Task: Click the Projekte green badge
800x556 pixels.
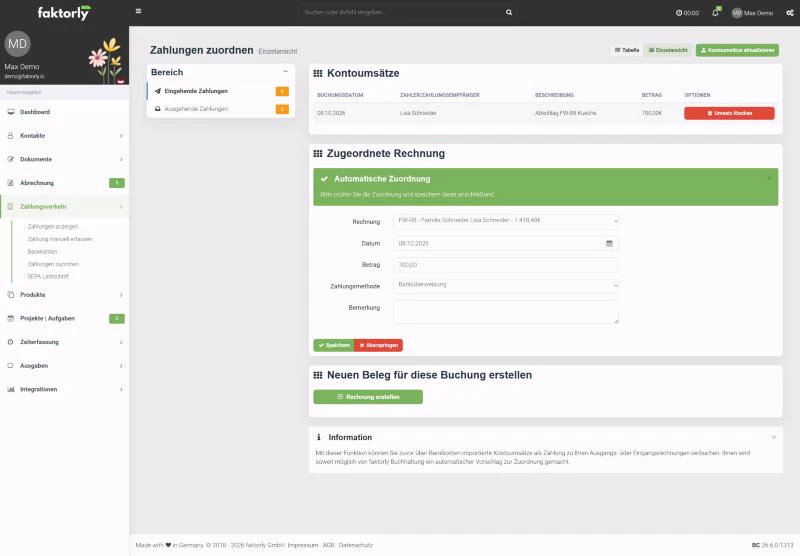Action: click(117, 319)
